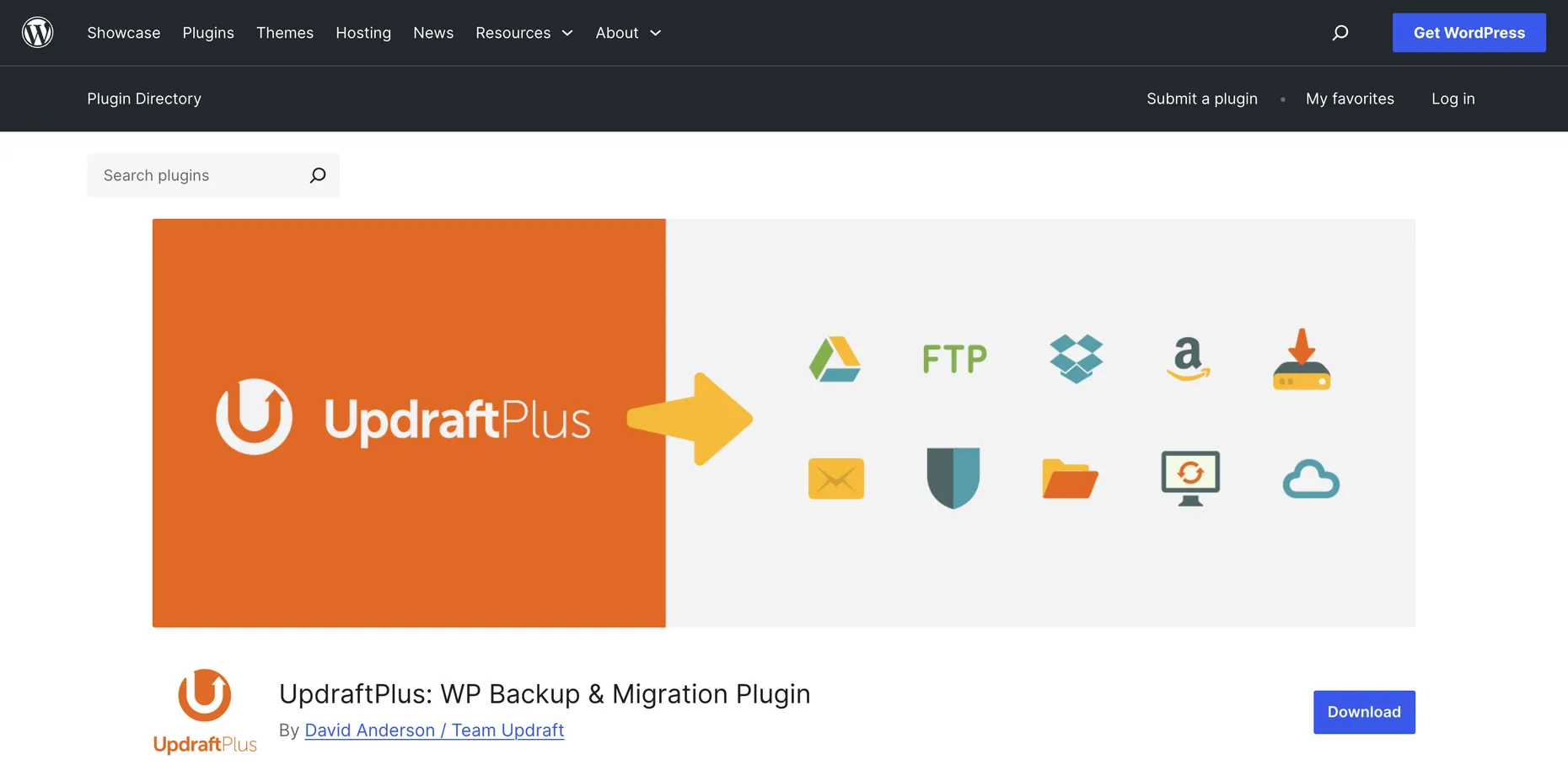Screen dimensions: 1568x776
Task: Click the green FTP icon in banner
Action: [x=954, y=359]
